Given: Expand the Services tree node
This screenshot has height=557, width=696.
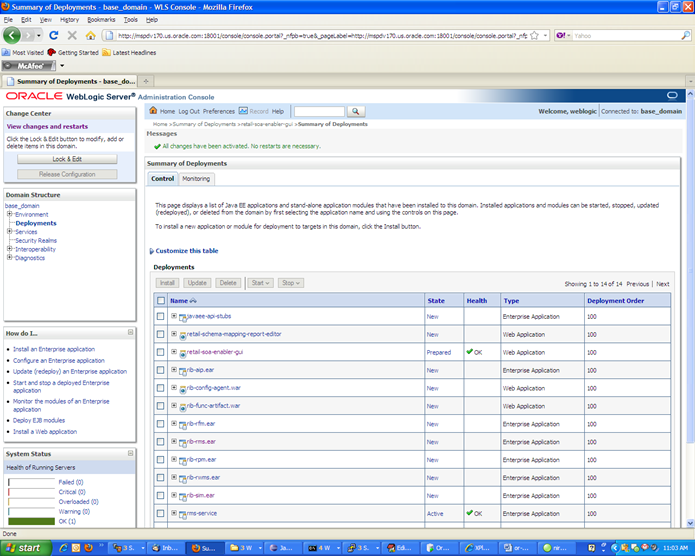Looking at the screenshot, I should click(9, 231).
